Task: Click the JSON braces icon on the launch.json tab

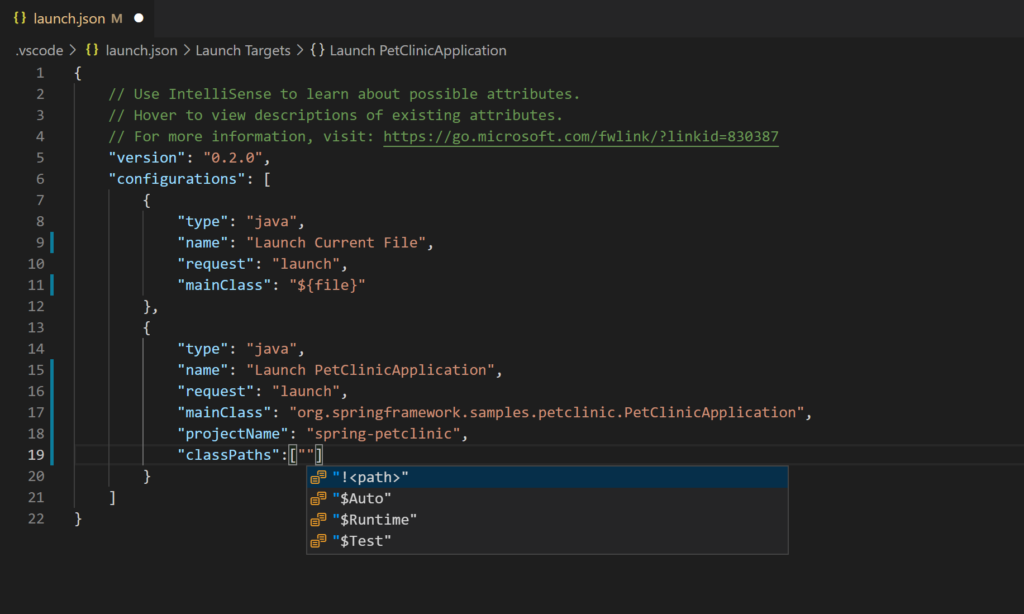Action: (20, 17)
